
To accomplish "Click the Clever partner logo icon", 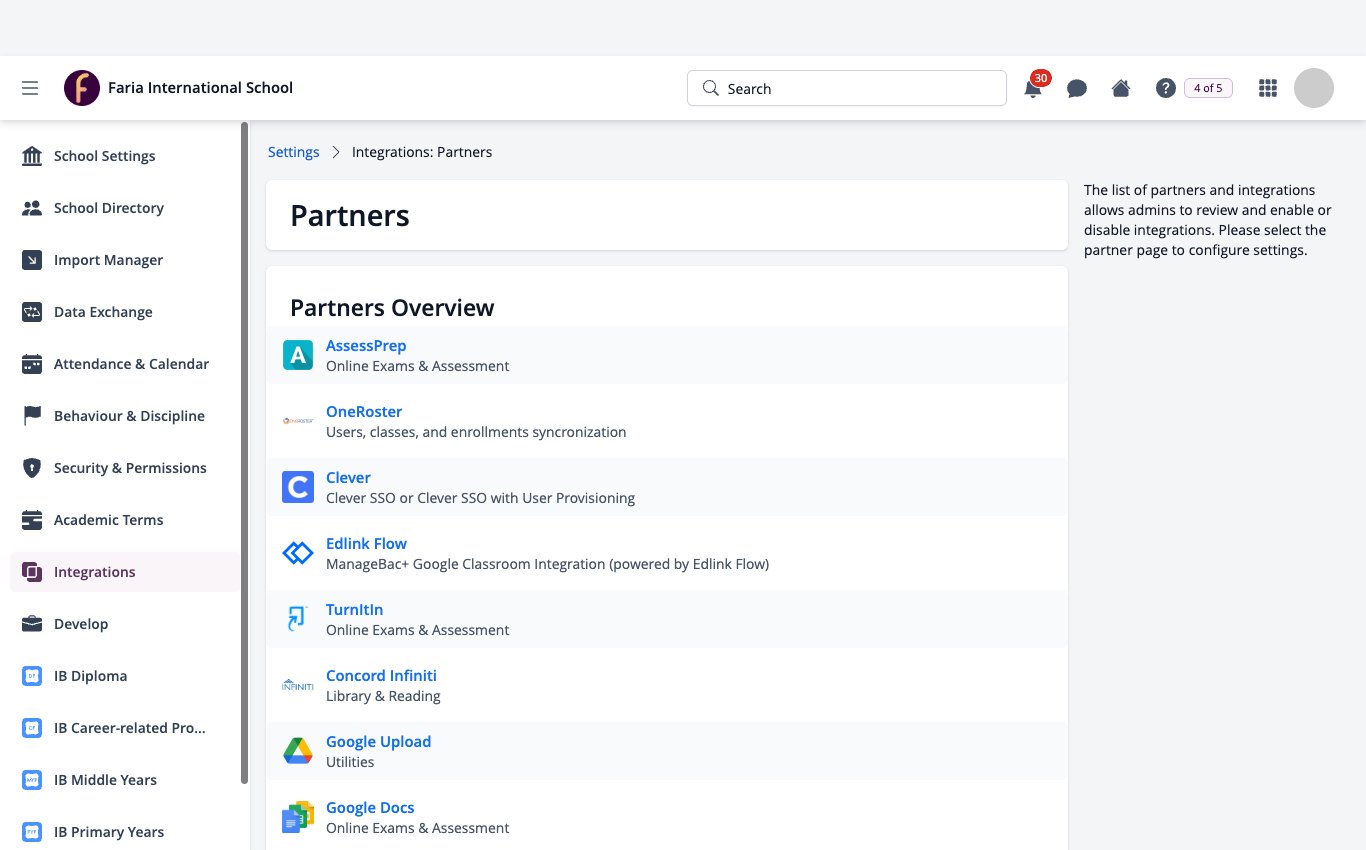I will coord(298,487).
